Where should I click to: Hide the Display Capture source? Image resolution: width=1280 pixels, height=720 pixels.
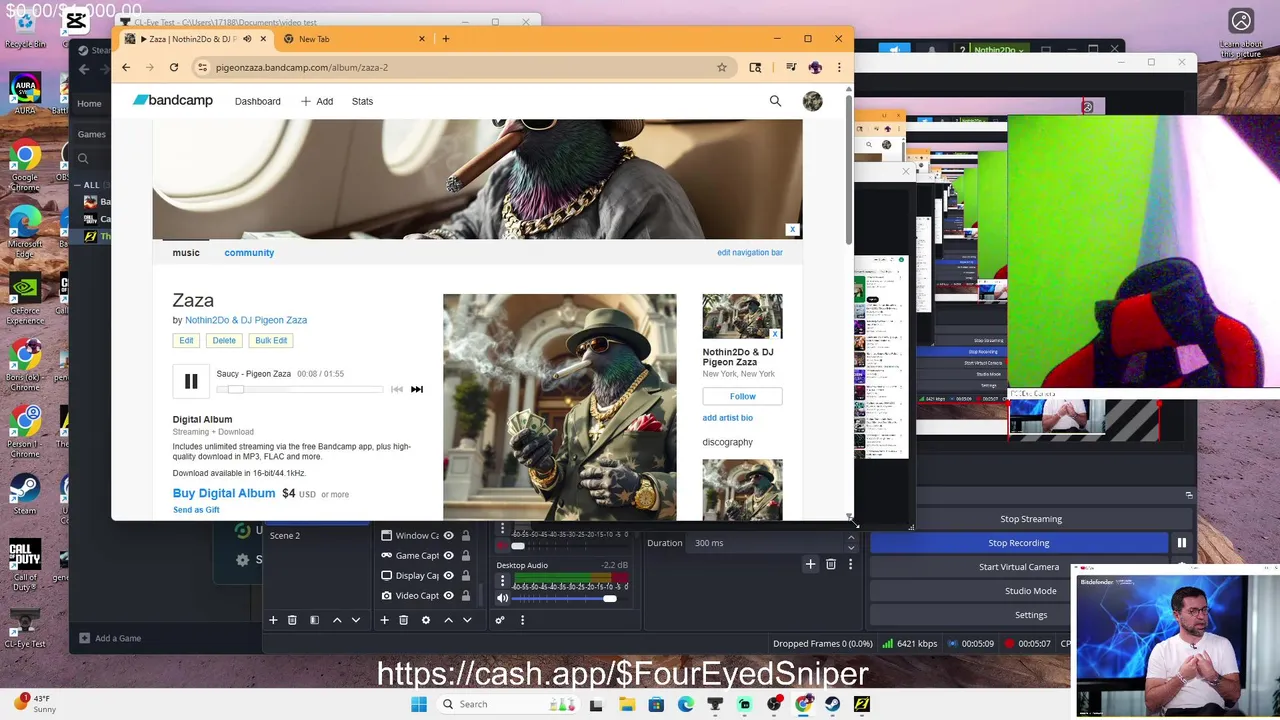[448, 576]
